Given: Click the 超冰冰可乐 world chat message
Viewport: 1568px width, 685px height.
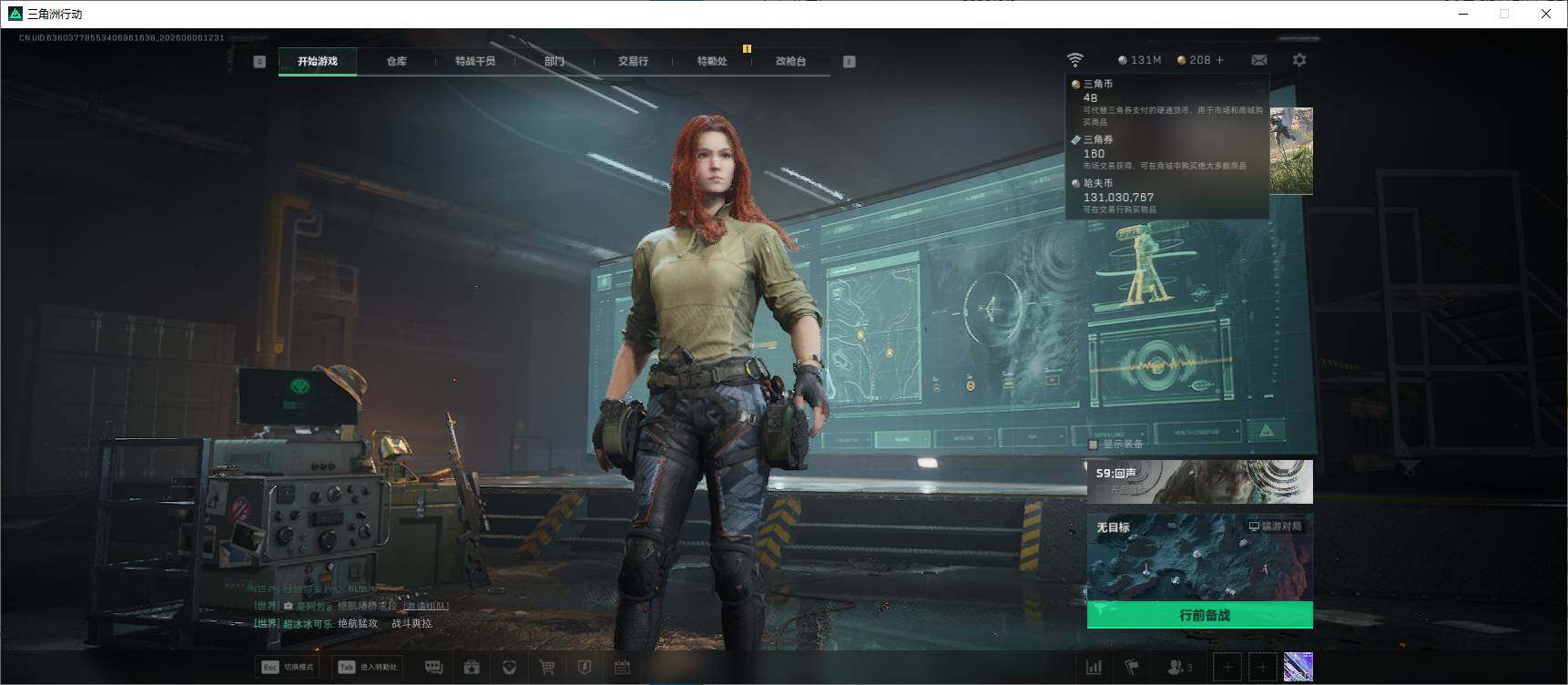Looking at the screenshot, I should coord(342,624).
